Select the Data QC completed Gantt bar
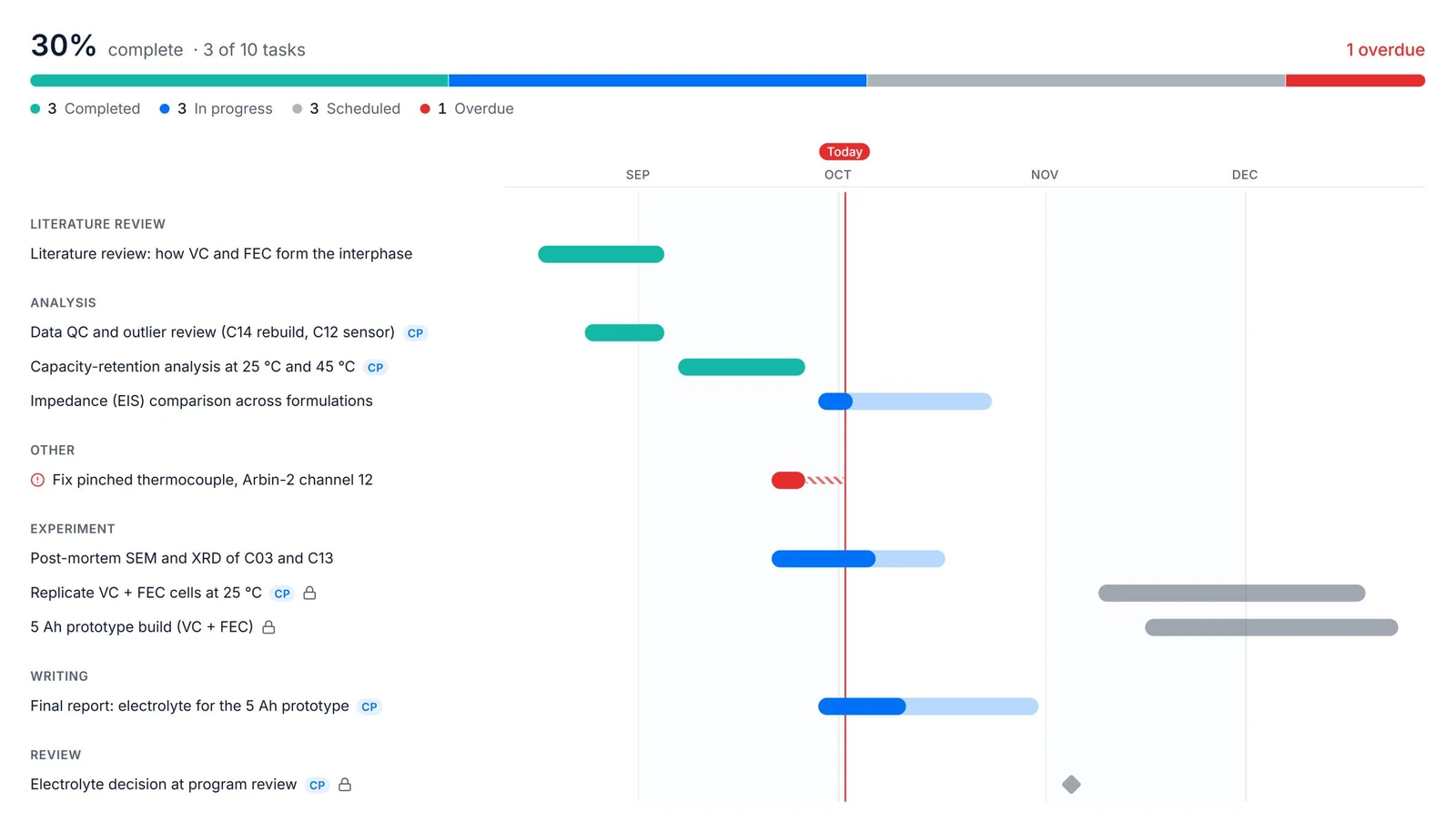Viewport: 1456px width, 833px height. tap(624, 333)
